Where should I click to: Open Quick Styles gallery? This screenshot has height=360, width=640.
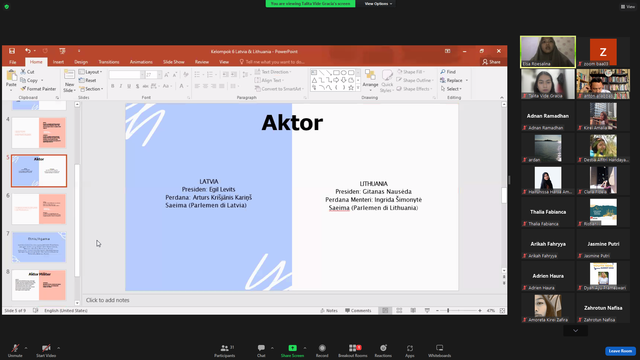[387, 80]
